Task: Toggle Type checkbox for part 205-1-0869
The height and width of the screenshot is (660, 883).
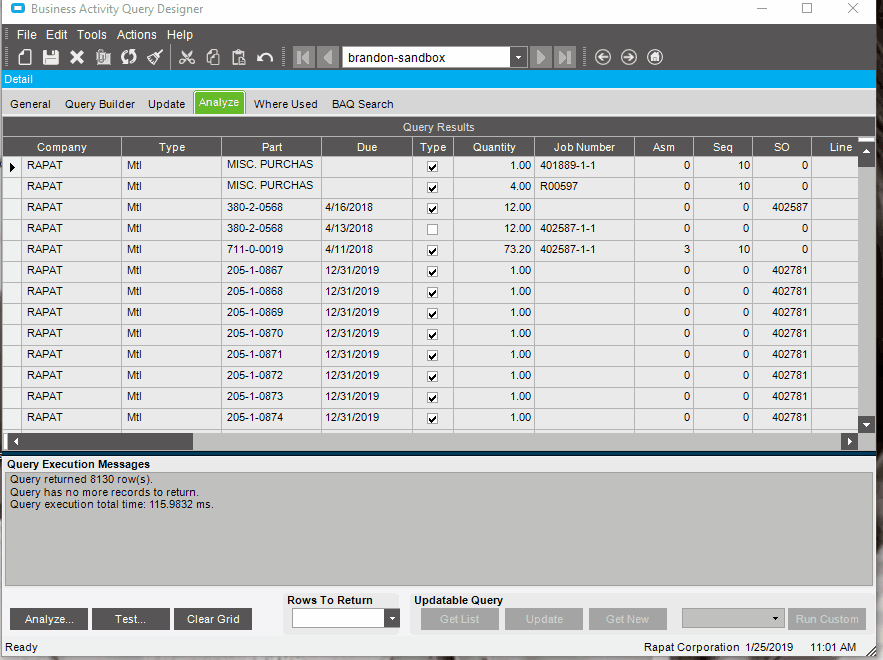Action: 432,314
